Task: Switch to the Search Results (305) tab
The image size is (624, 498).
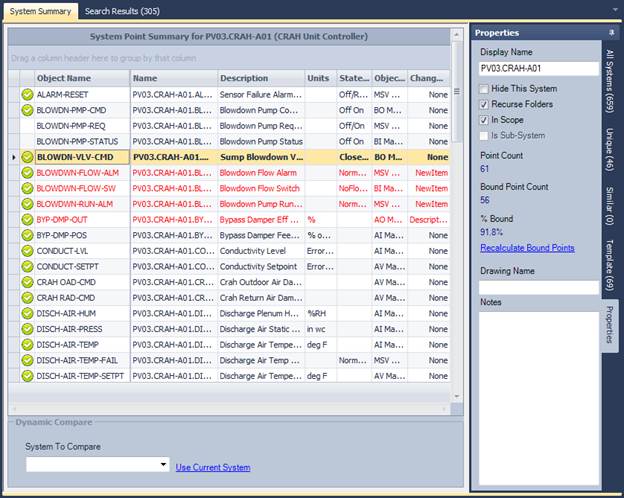Action: (121, 11)
